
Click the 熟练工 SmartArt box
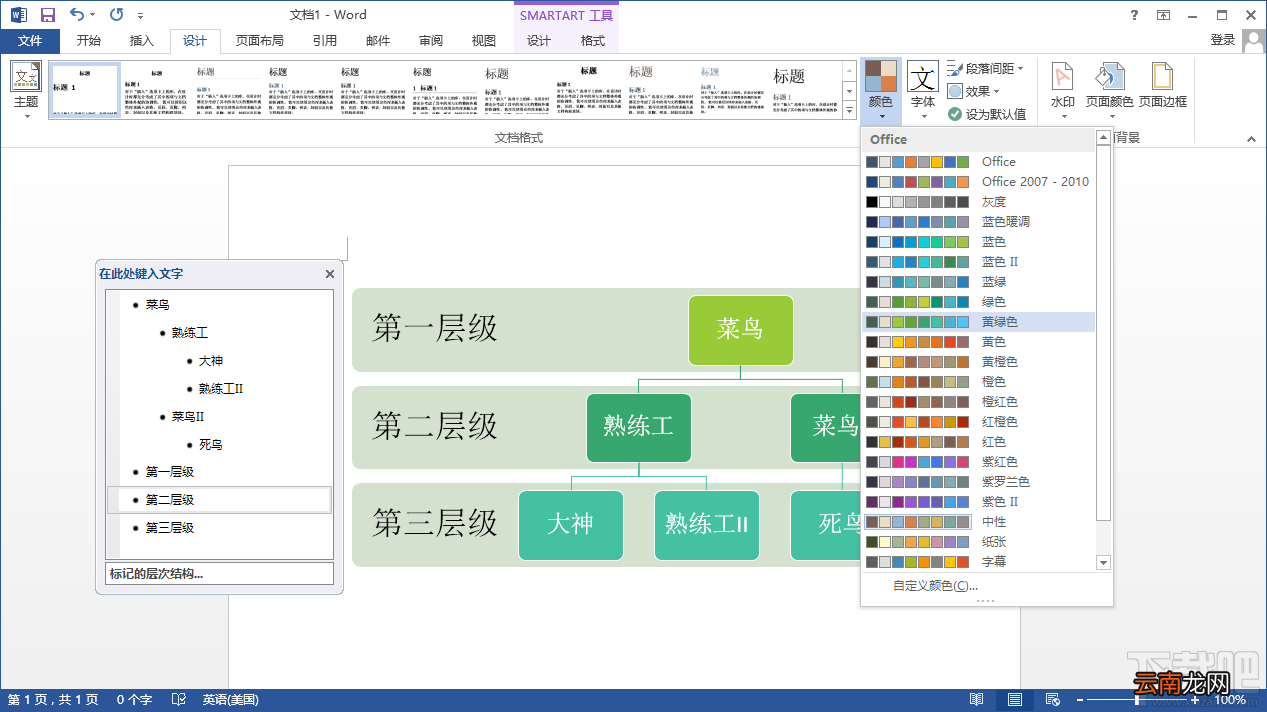(639, 427)
